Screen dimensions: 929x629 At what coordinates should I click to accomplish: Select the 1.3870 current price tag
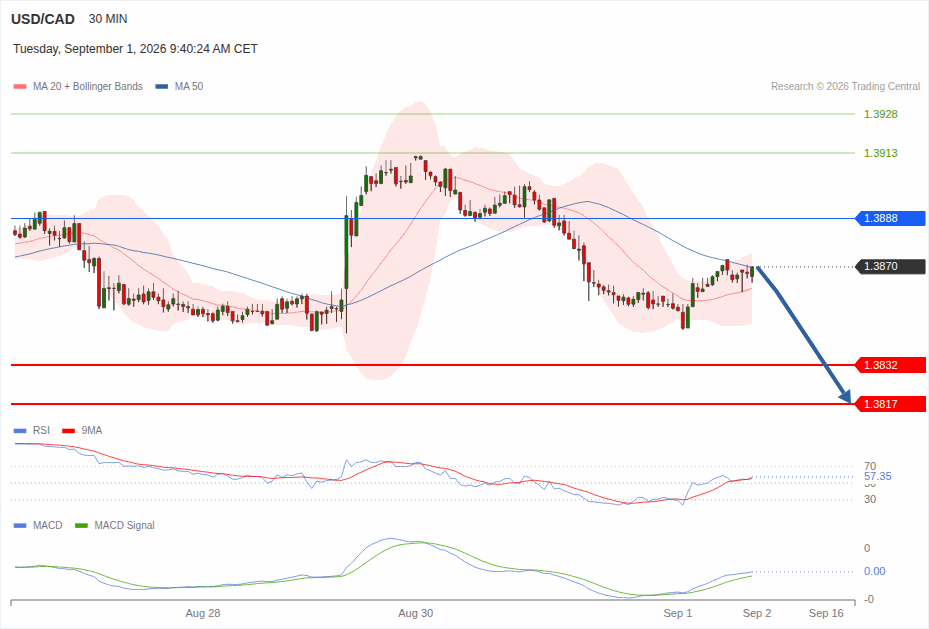pos(890,267)
